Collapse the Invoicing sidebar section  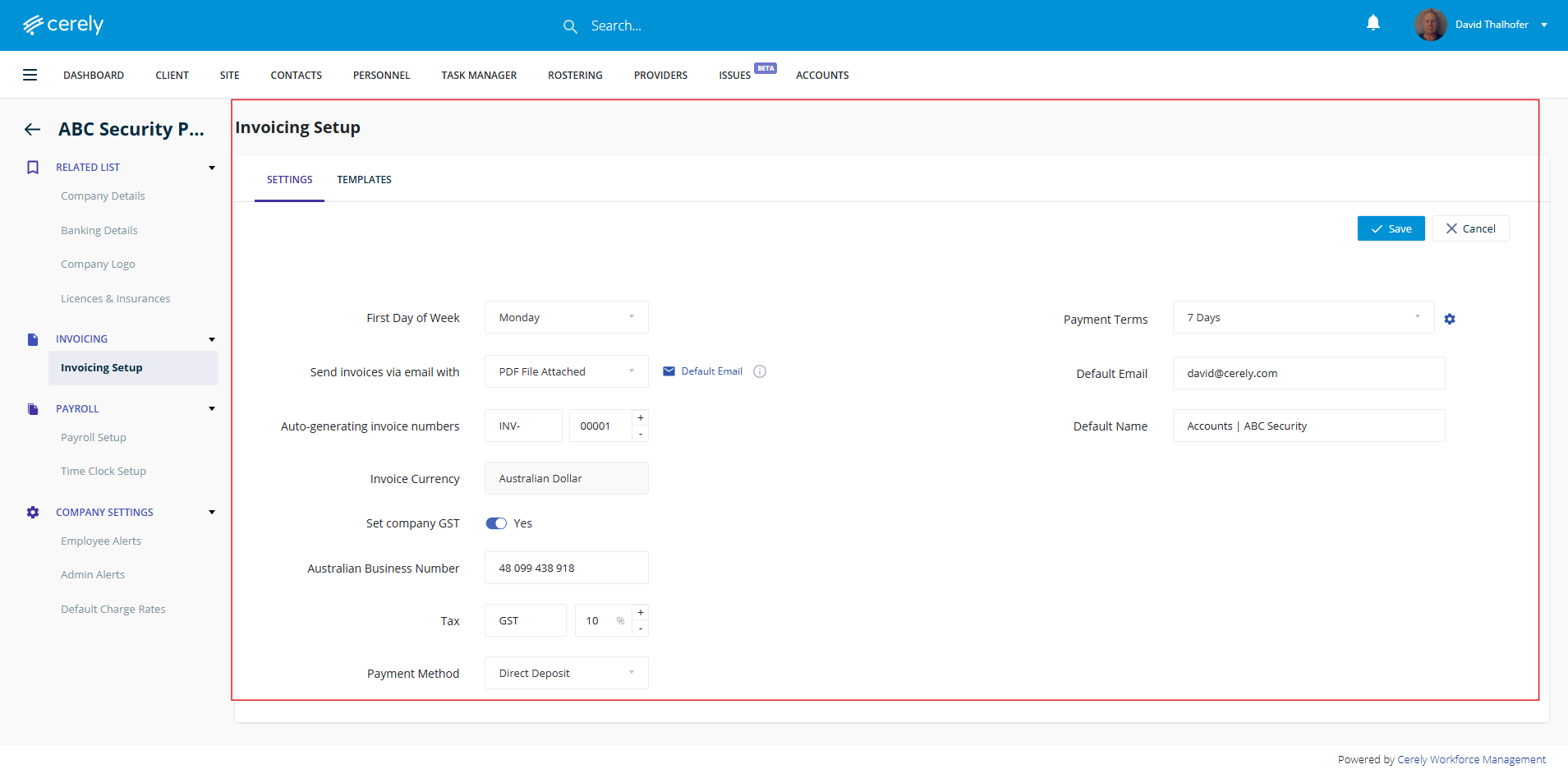tap(212, 339)
